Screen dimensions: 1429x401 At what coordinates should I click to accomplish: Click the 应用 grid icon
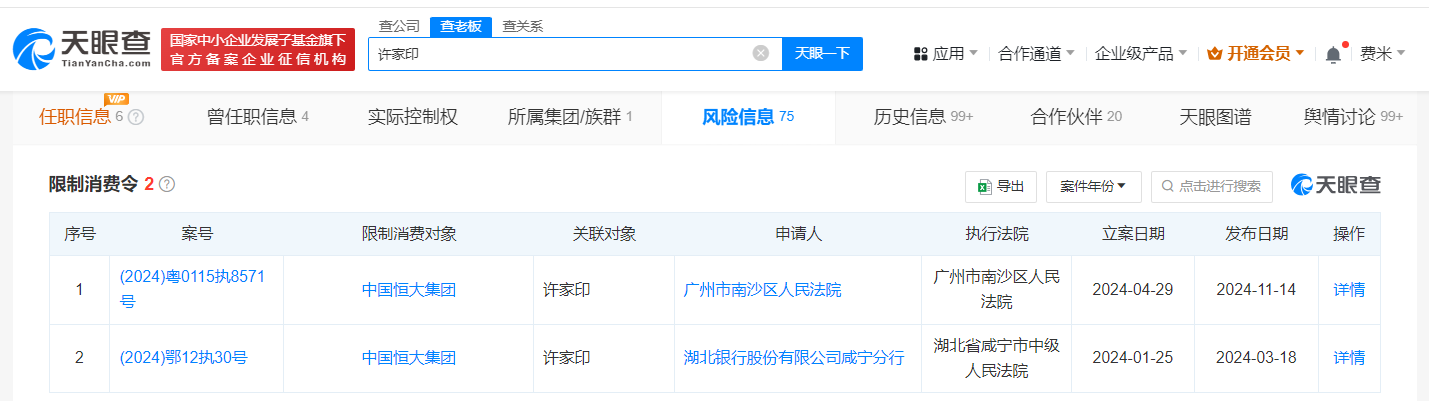(921, 54)
